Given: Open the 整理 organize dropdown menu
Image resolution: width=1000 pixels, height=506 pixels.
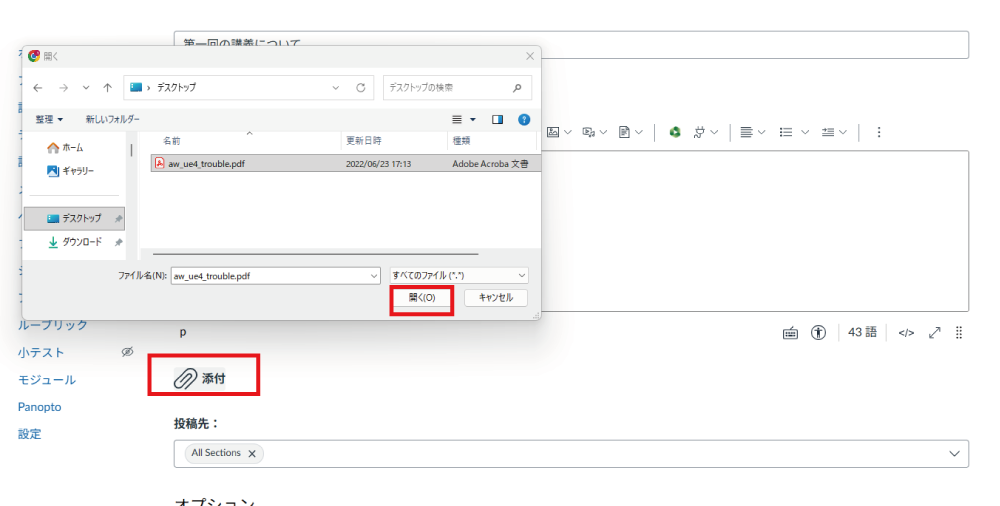Looking at the screenshot, I should [49, 119].
